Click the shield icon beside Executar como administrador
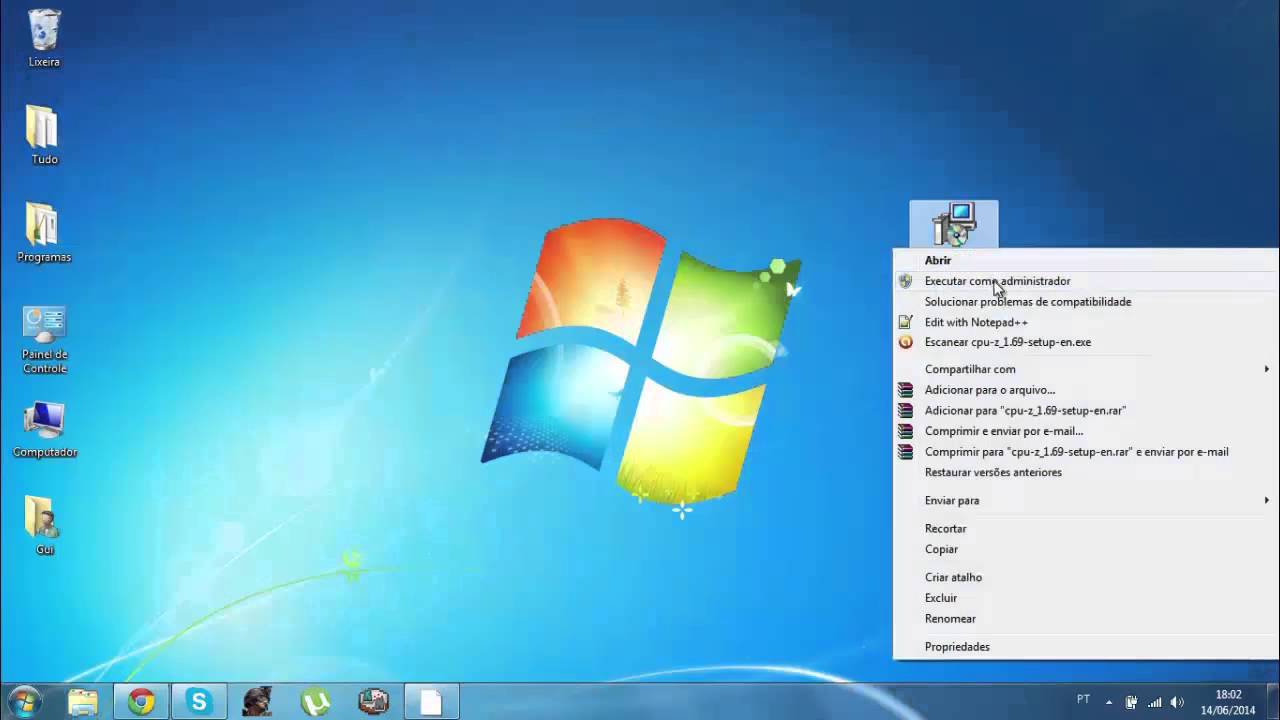 click(x=905, y=281)
